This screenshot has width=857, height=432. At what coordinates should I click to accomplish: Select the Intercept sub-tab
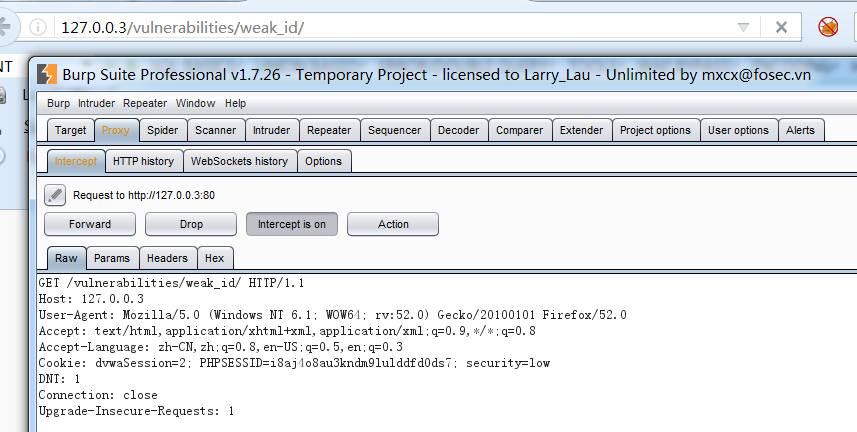(75, 161)
